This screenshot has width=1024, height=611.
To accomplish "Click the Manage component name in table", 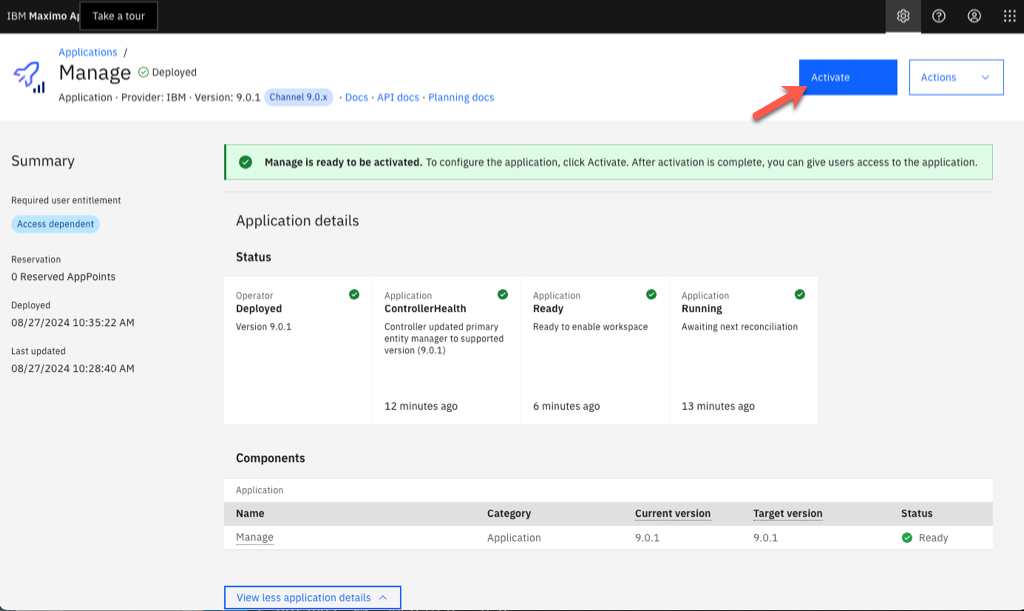I will [x=254, y=538].
